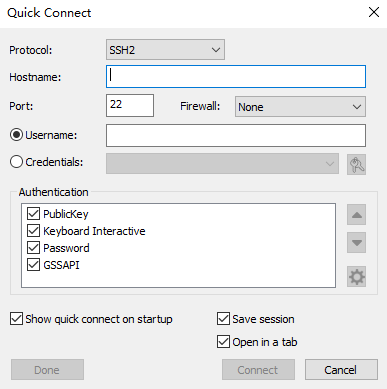387x389 pixels.
Task: Expand the Protocol SSH2 dropdown
Action: point(165,50)
